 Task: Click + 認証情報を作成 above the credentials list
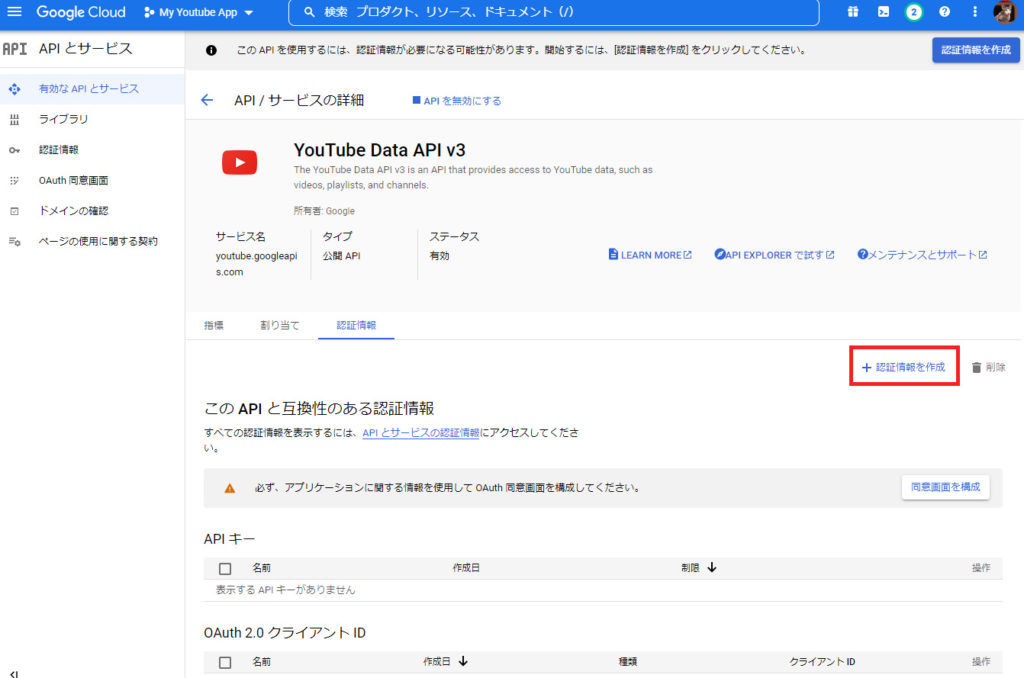[x=904, y=367]
